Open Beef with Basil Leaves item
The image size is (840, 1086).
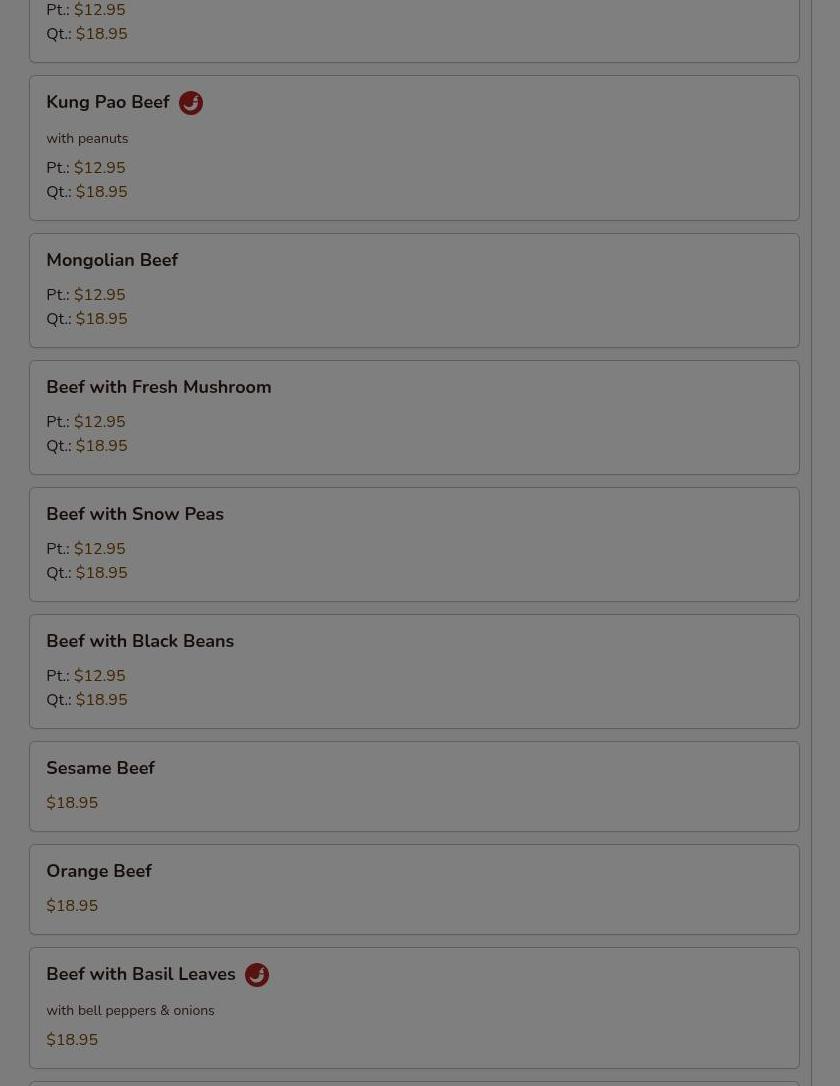414,1008
